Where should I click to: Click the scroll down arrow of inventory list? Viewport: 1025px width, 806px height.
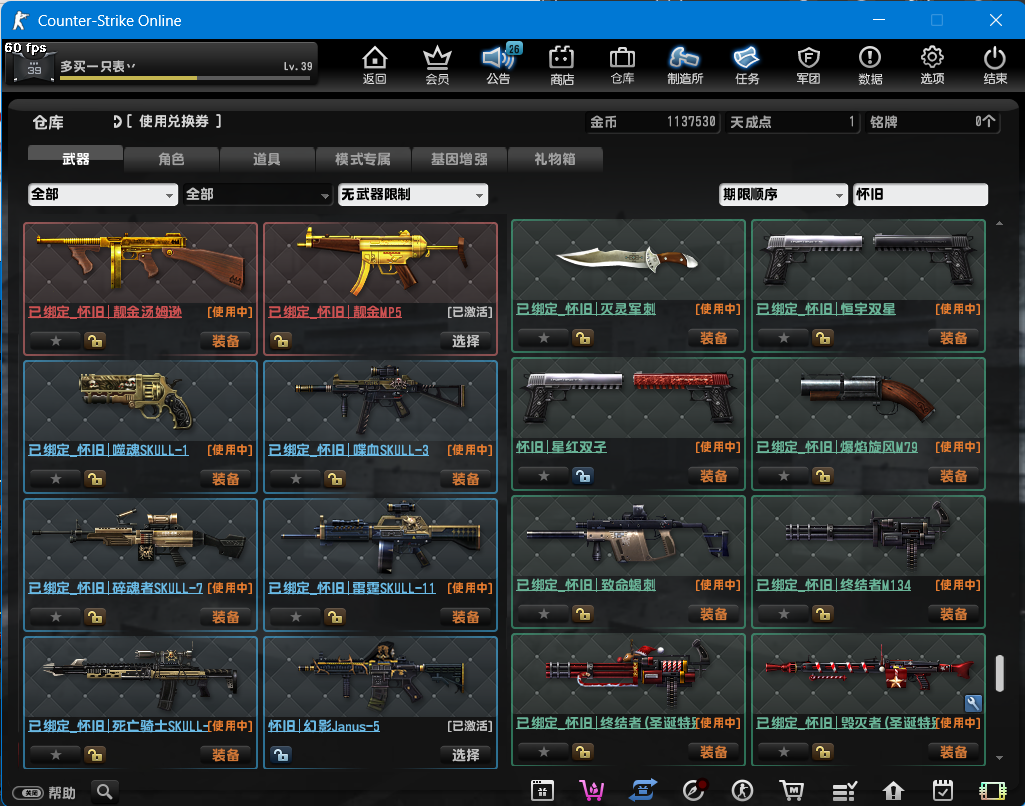pos(999,758)
